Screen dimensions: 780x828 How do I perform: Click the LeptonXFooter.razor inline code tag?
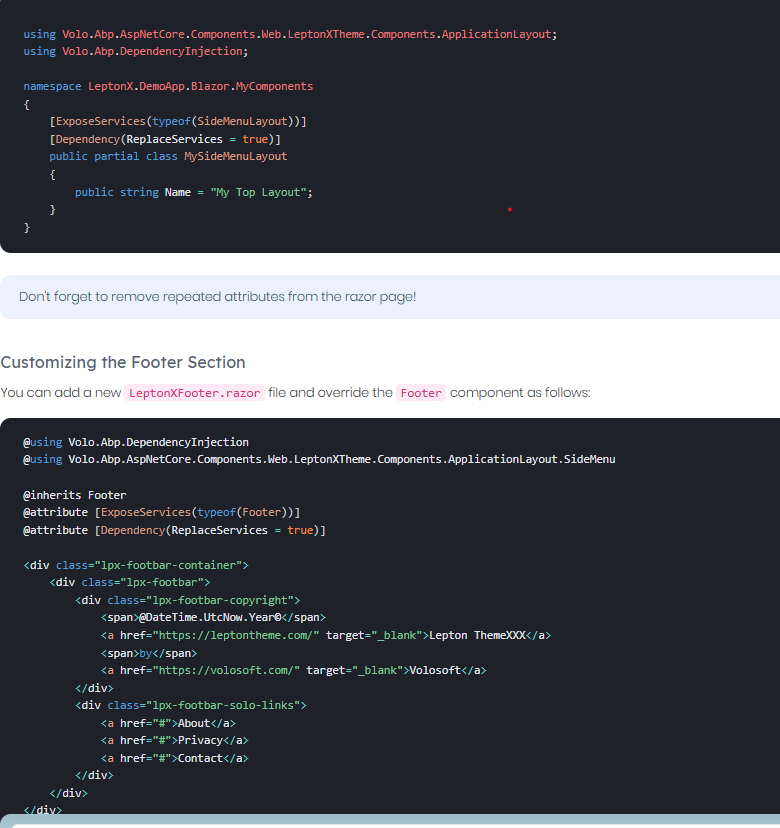coord(195,393)
